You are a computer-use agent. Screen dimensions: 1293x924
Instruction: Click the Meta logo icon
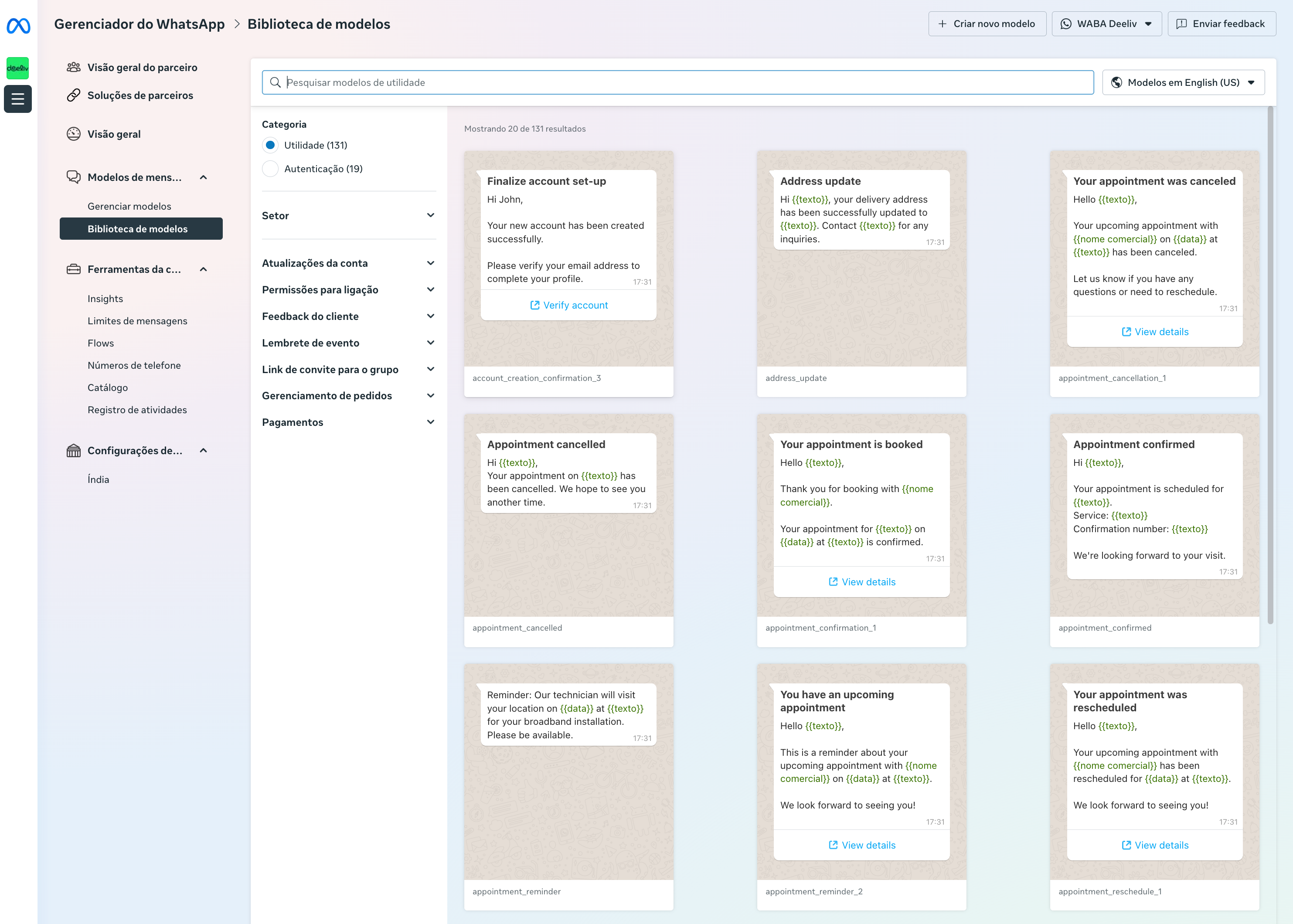(18, 26)
